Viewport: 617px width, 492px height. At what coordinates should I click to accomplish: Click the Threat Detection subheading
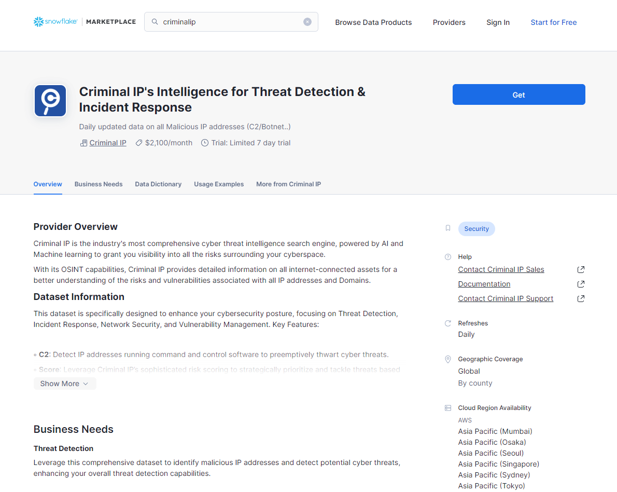(x=63, y=449)
